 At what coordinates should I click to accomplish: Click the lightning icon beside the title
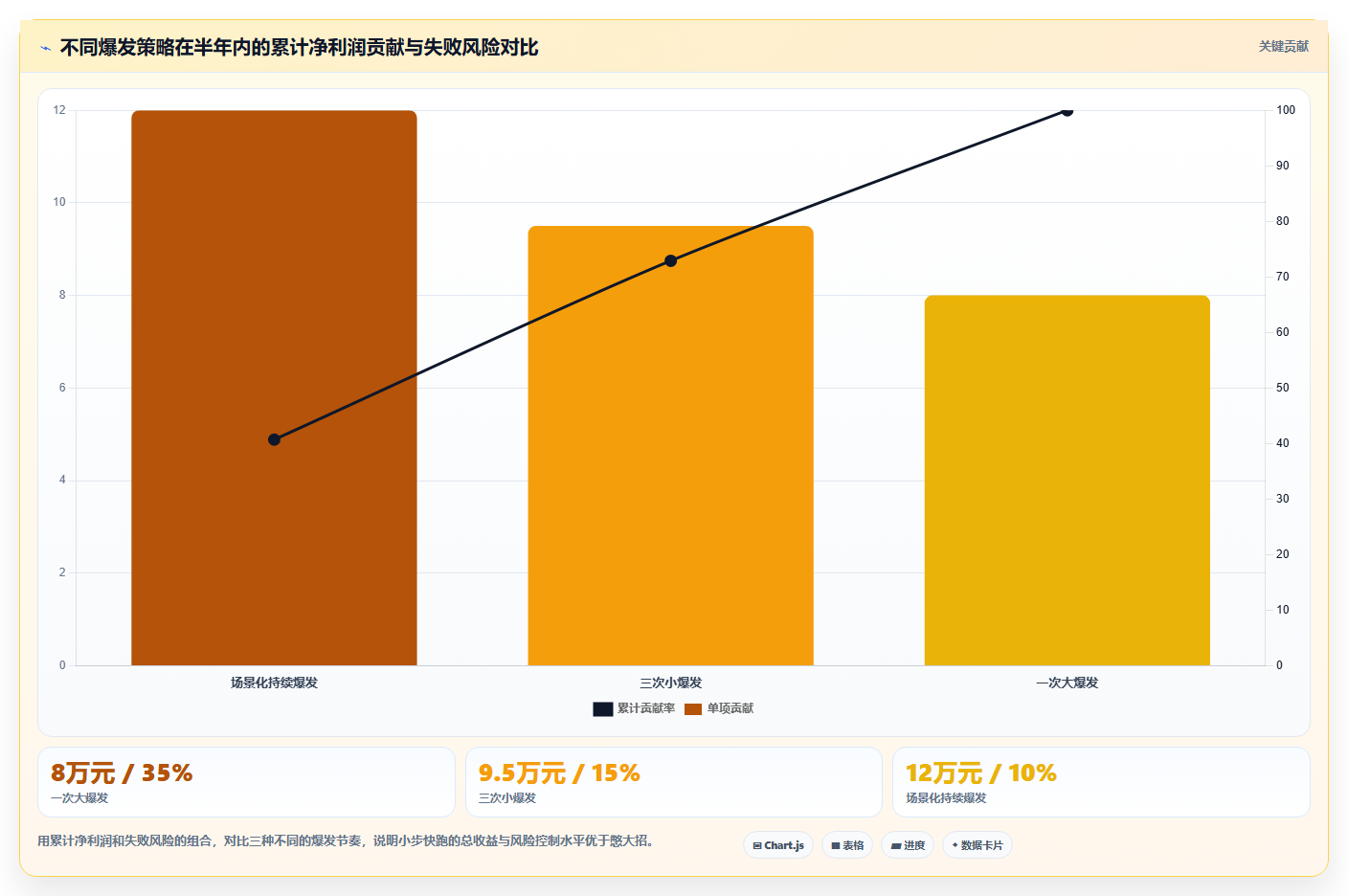point(45,48)
